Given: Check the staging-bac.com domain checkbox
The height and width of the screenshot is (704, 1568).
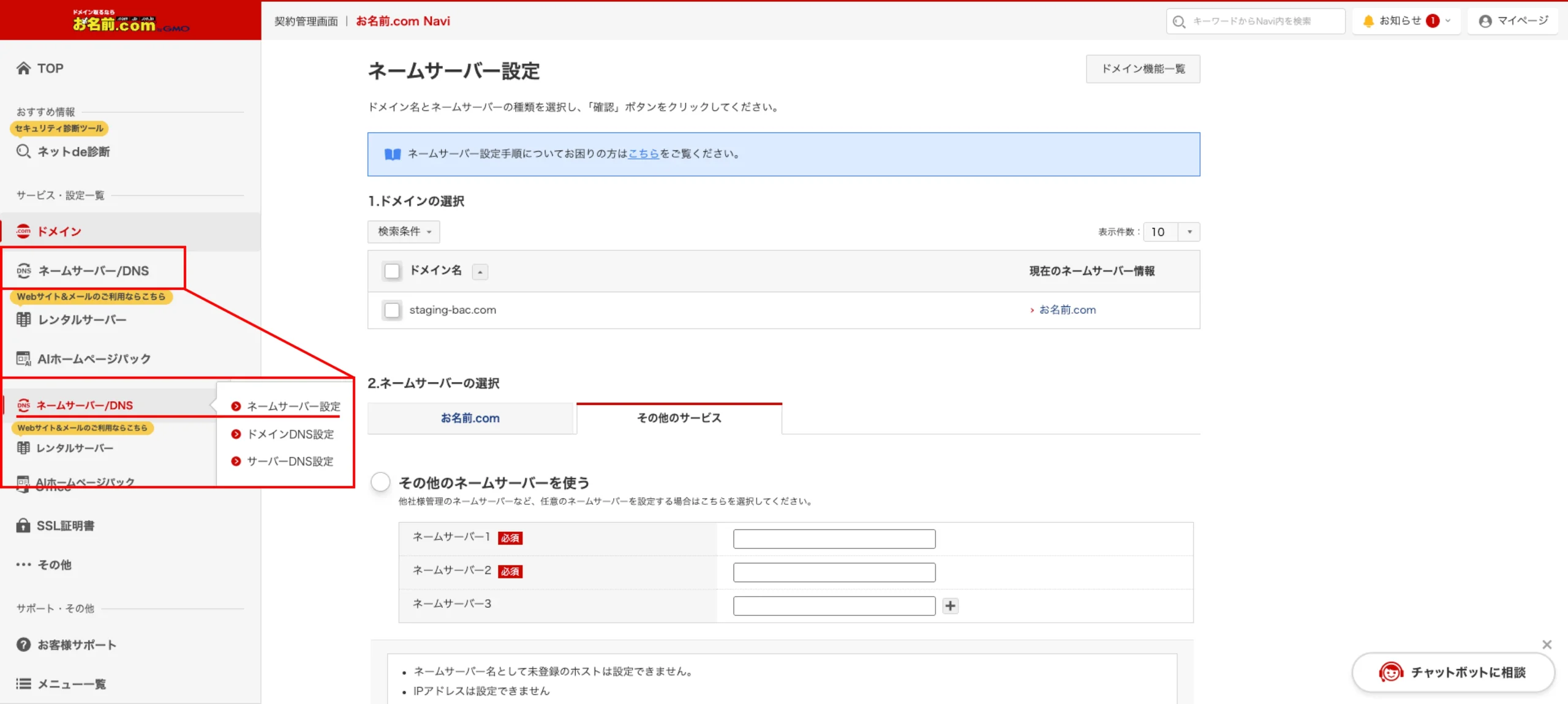Looking at the screenshot, I should pyautogui.click(x=392, y=310).
